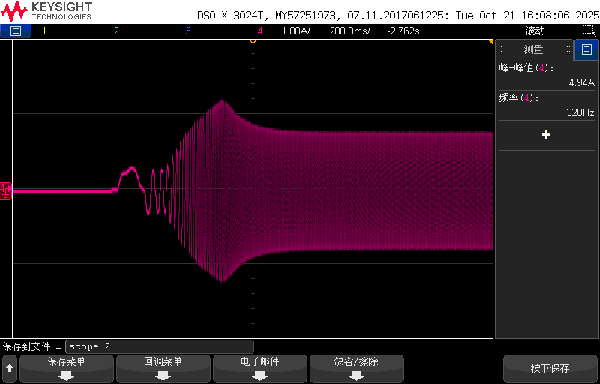Open the main menu icon at top-left

(15, 31)
